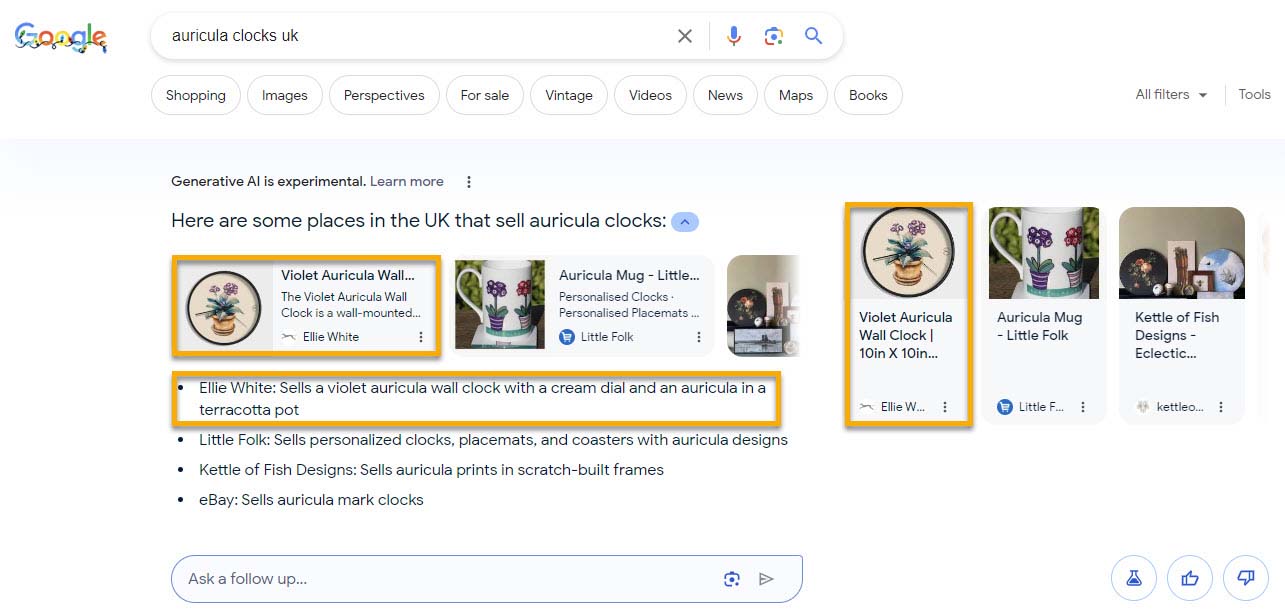1285x613 pixels.
Task: Open Google Lens camera search icon
Action: 773,36
